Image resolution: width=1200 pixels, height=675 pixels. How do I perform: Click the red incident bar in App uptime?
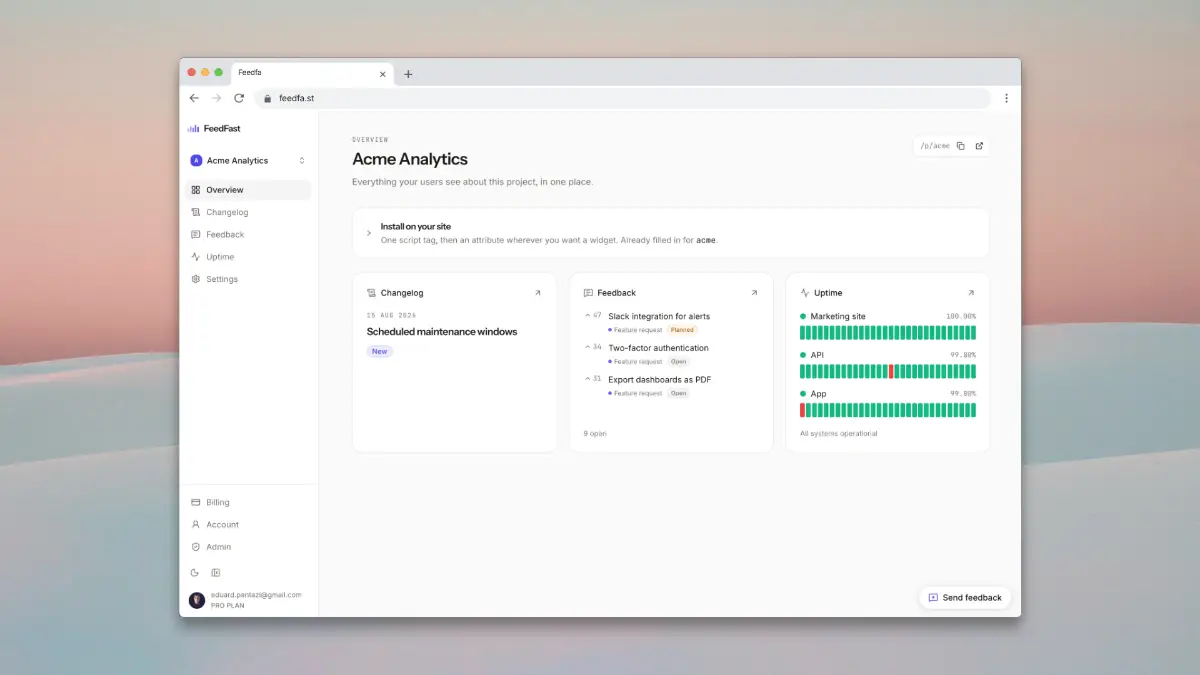tap(802, 410)
